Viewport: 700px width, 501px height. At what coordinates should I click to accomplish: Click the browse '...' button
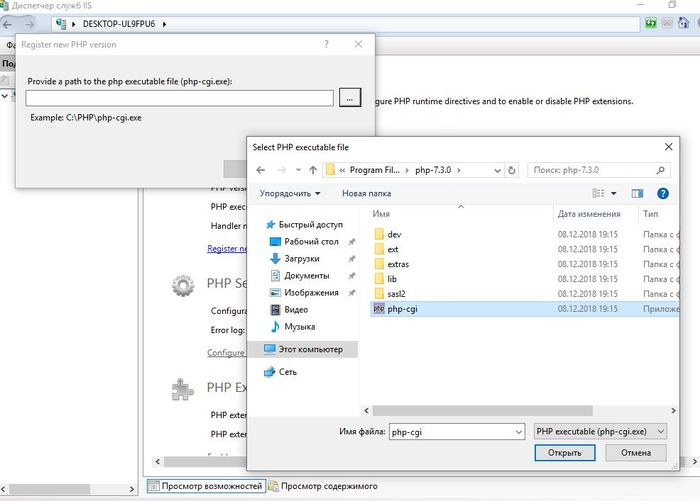click(x=349, y=98)
